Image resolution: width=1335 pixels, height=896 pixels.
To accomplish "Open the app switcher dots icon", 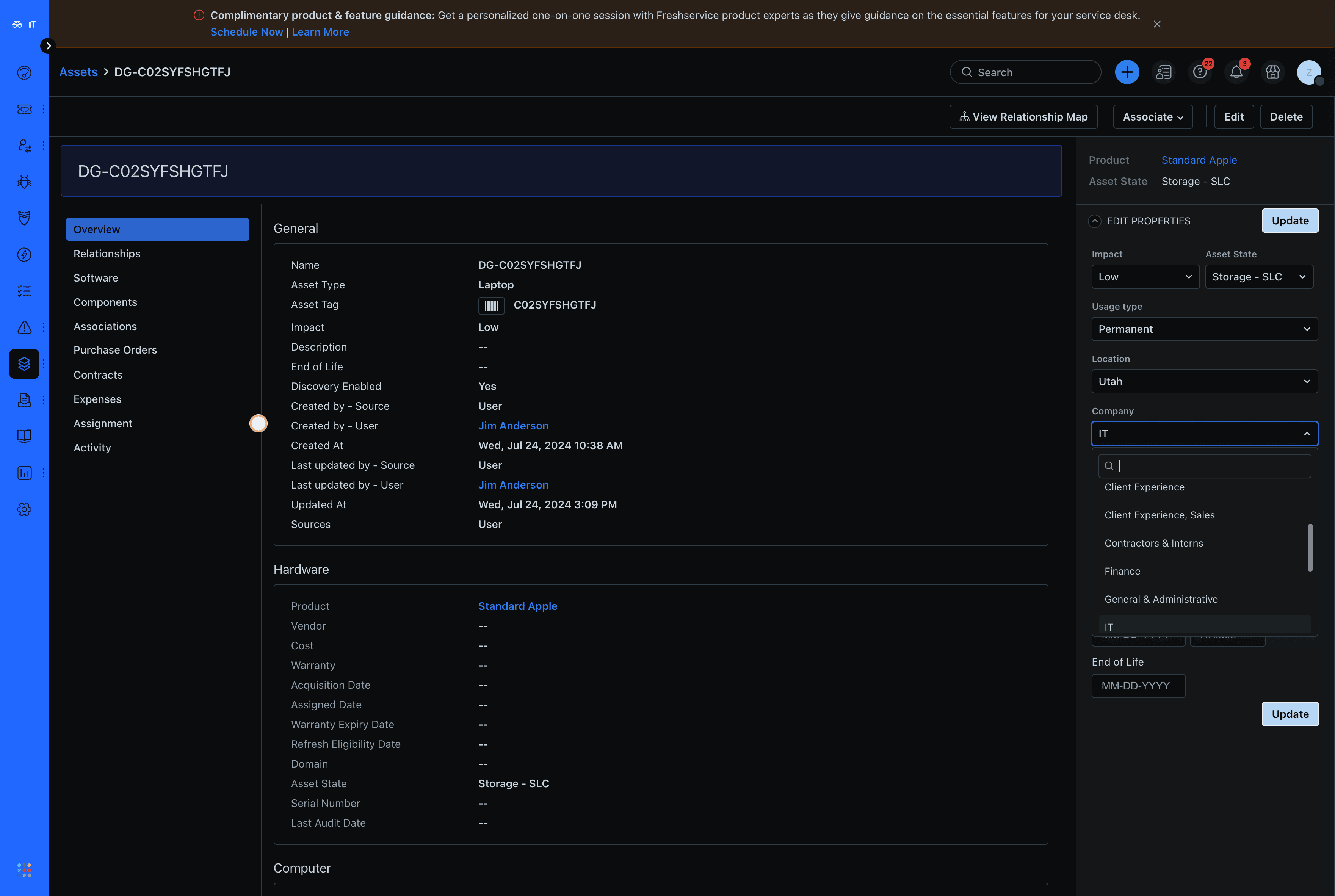I will [x=24, y=870].
